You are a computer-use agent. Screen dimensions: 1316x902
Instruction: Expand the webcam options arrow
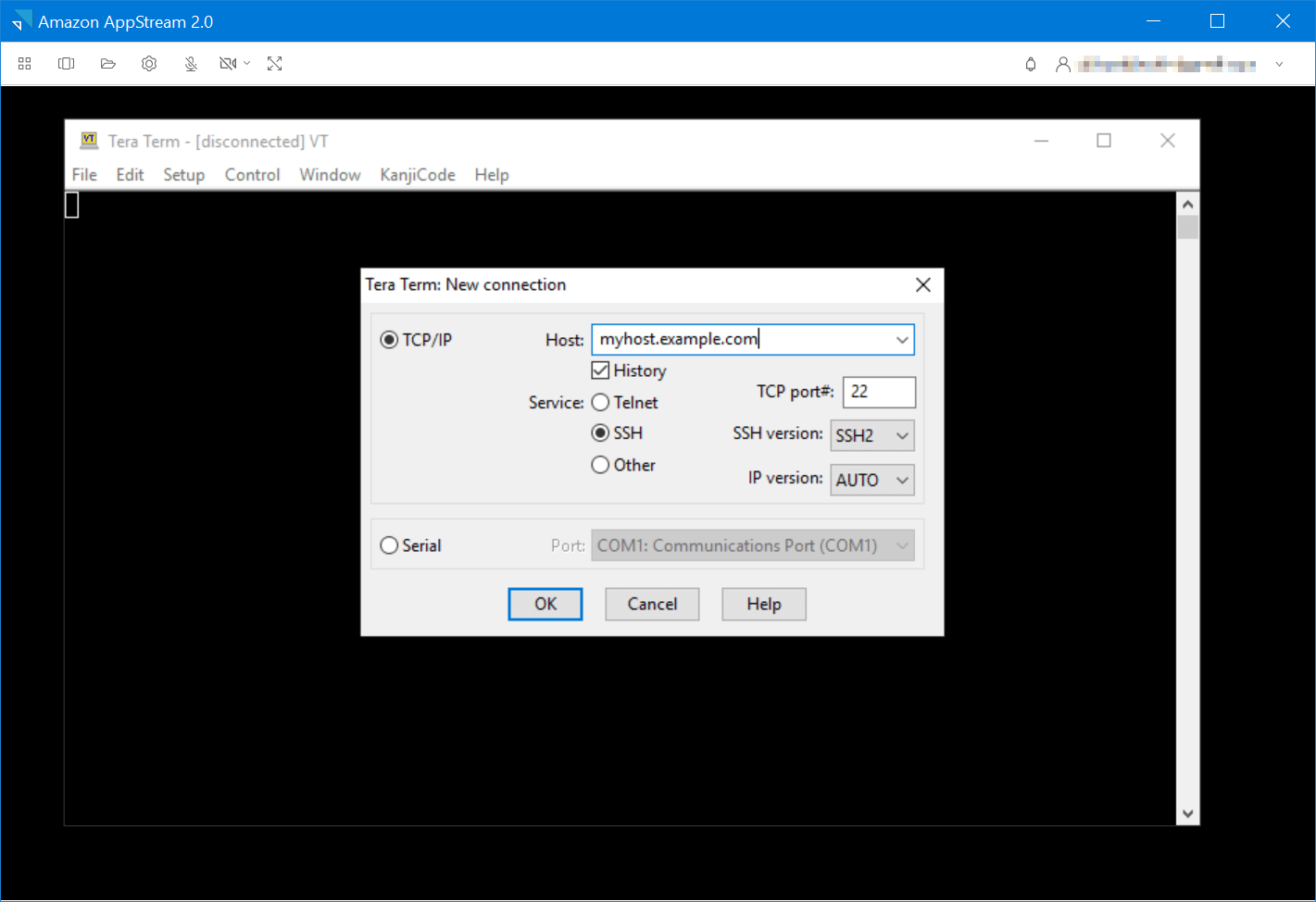click(x=246, y=64)
